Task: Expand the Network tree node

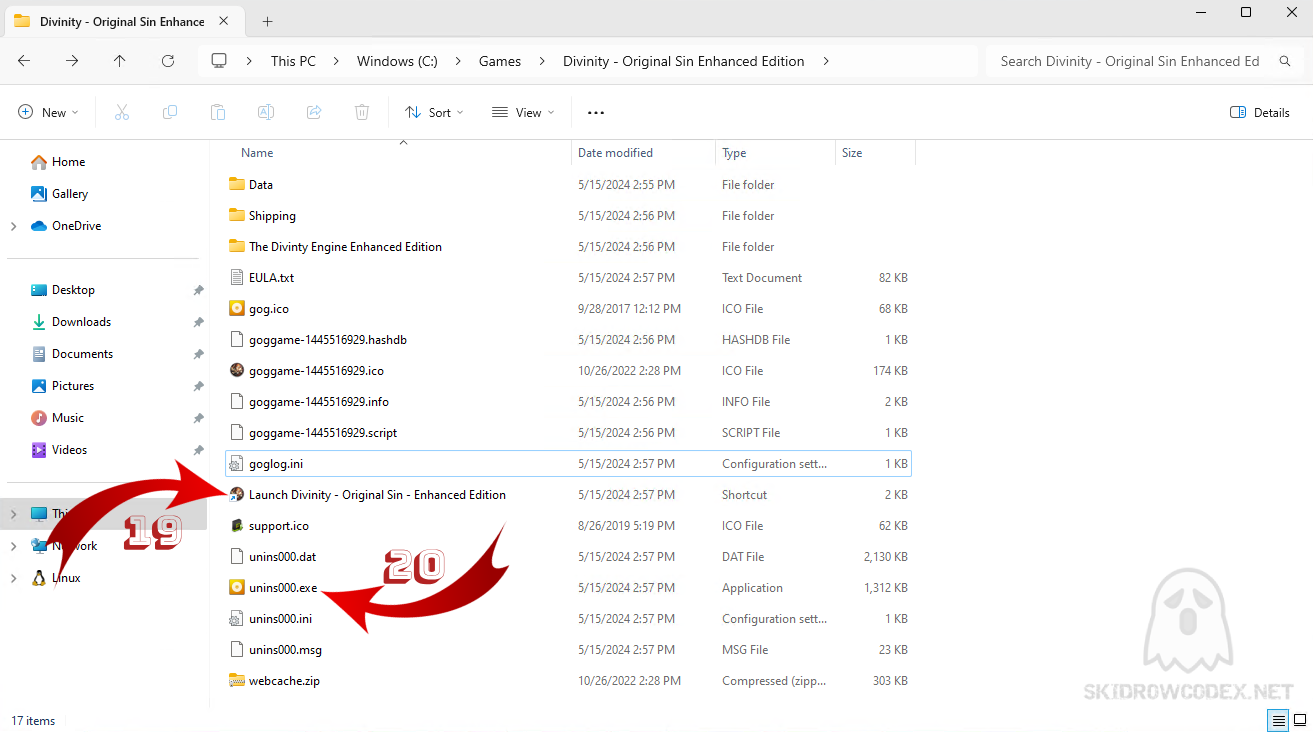Action: (13, 546)
